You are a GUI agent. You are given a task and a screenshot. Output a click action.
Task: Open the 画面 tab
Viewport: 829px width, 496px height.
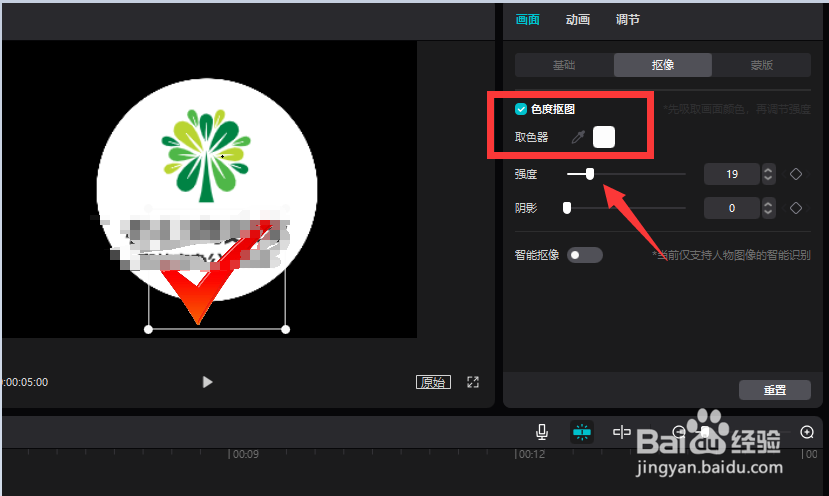coord(528,20)
